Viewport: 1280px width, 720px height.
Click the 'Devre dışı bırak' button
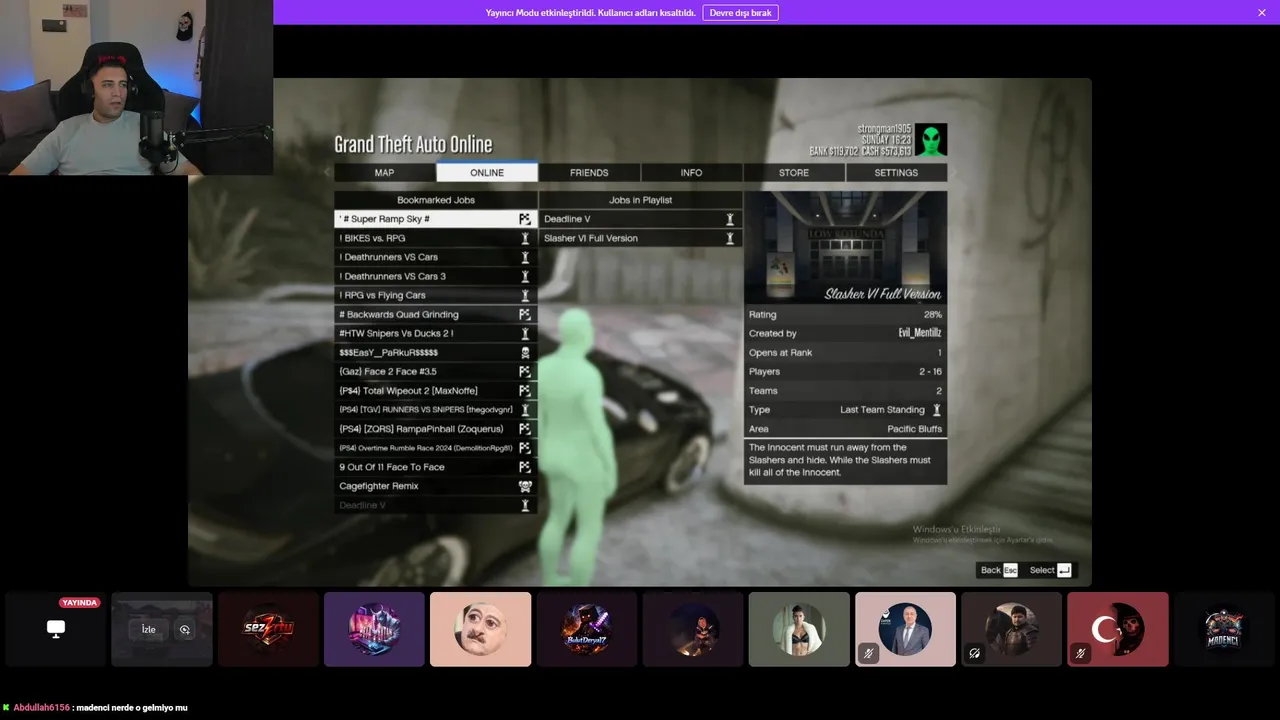coord(740,13)
